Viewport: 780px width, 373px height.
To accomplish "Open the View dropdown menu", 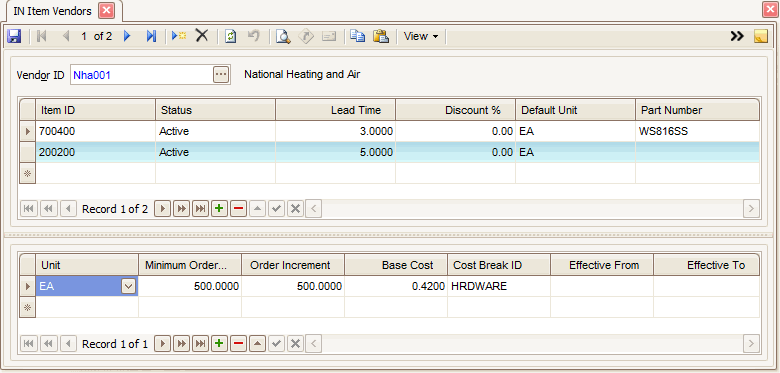I will click(421, 36).
